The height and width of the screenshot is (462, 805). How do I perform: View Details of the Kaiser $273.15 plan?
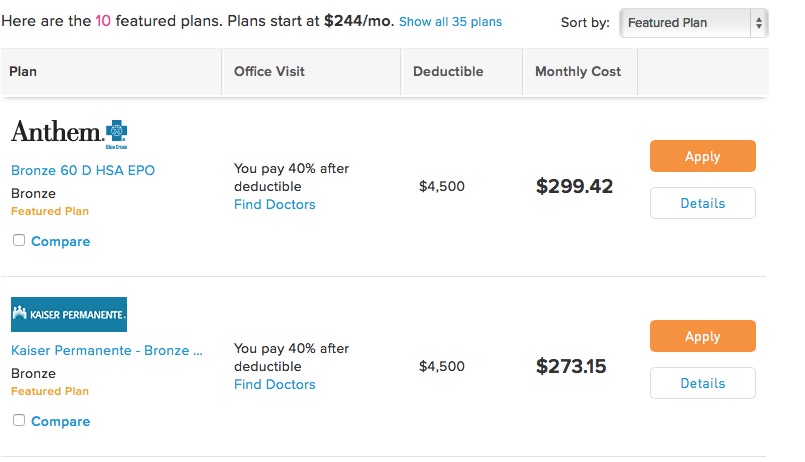pos(702,383)
